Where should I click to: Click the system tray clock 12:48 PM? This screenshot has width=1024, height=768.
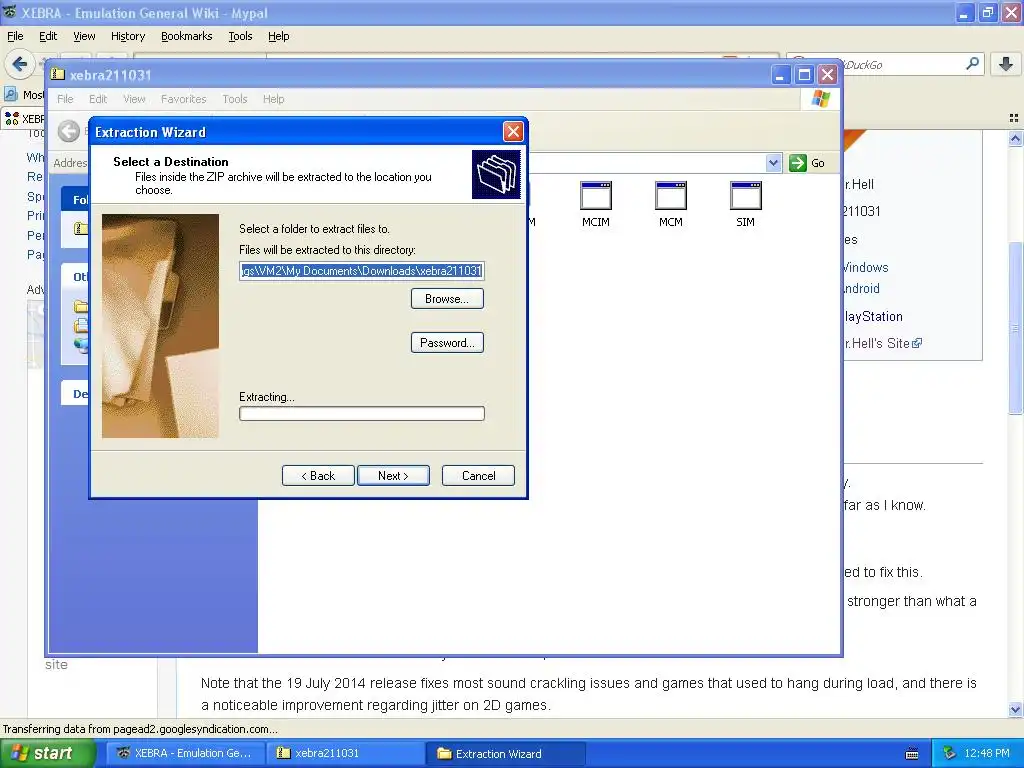987,753
